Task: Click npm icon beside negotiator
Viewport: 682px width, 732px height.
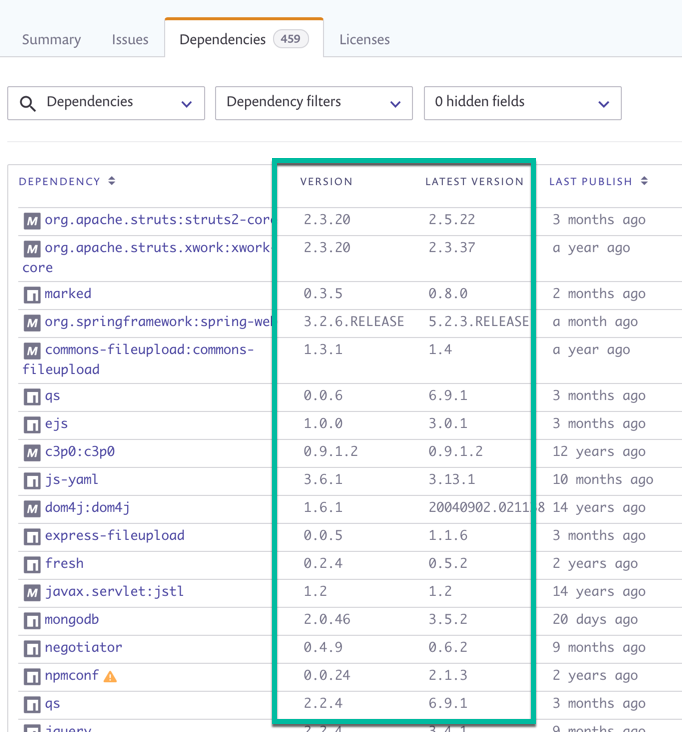Action: (32, 649)
